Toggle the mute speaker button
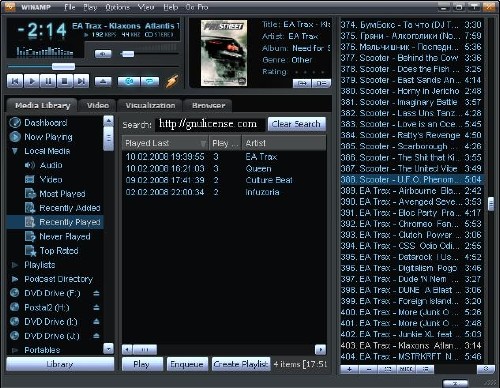The height and width of the screenshot is (388, 500). point(103,54)
